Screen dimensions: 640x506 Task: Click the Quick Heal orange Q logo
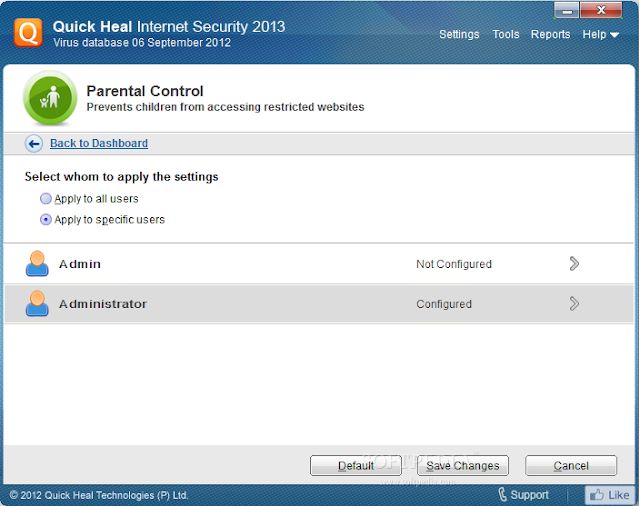[28, 33]
